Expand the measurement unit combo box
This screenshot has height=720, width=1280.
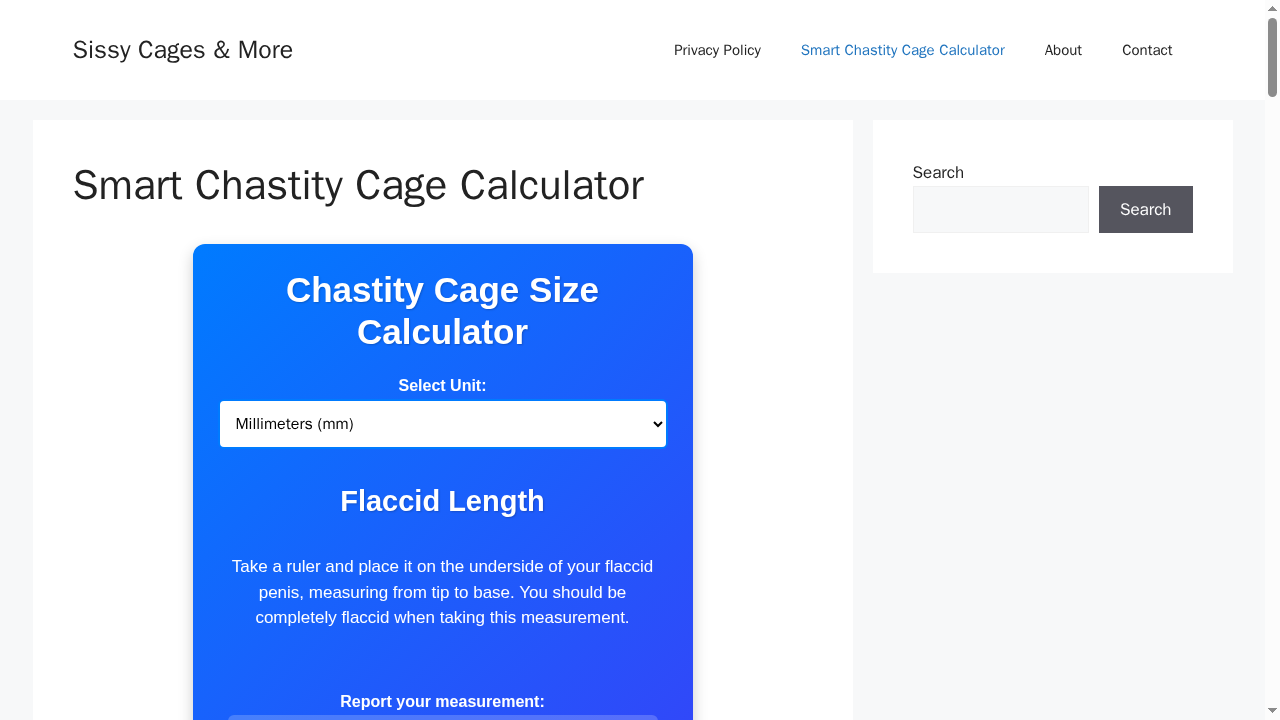tap(442, 424)
